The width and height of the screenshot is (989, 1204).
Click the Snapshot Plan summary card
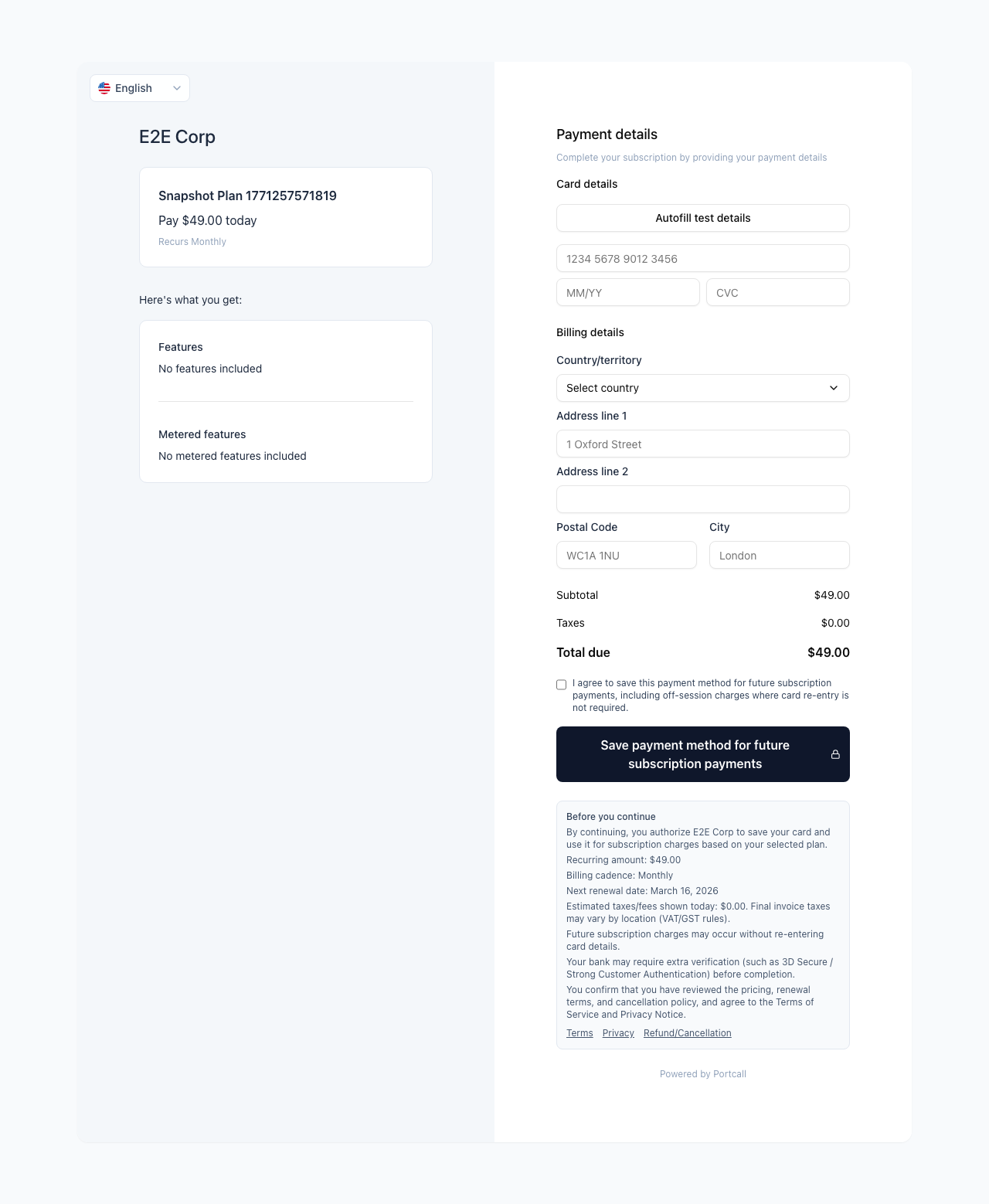click(x=285, y=217)
